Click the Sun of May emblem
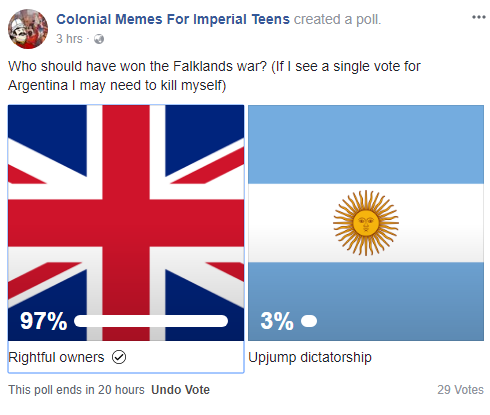 click(366, 223)
